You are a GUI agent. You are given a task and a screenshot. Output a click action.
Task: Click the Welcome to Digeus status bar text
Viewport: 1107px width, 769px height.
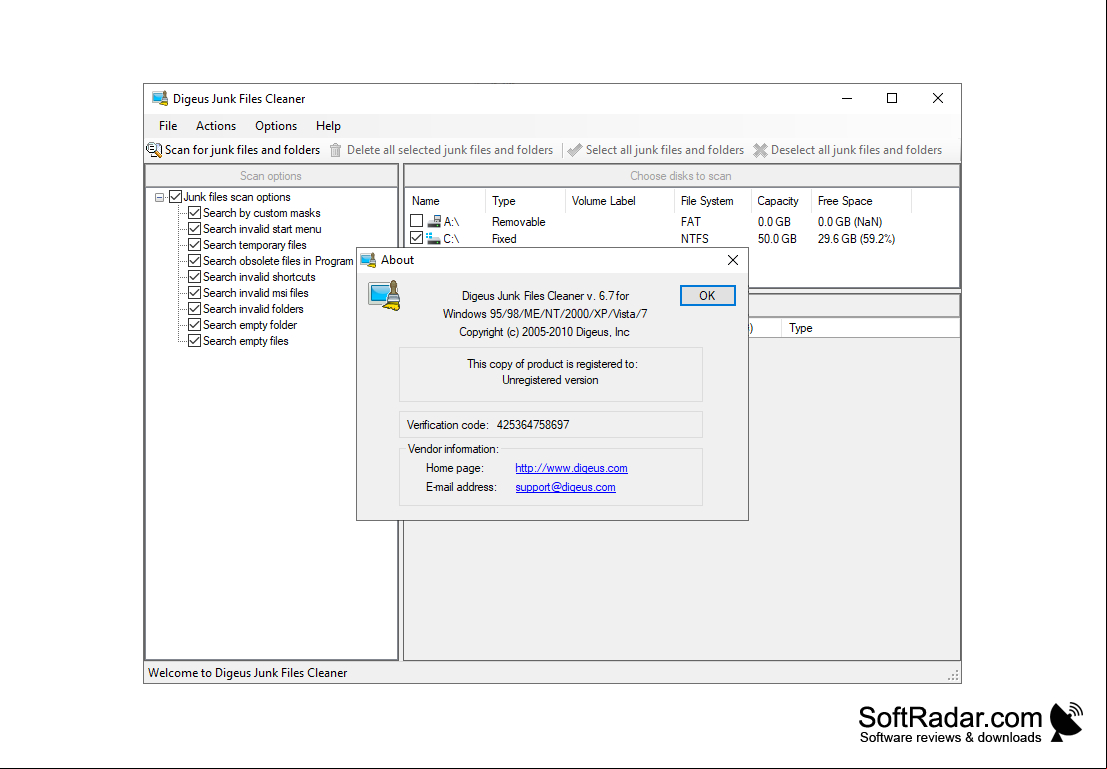coord(248,673)
